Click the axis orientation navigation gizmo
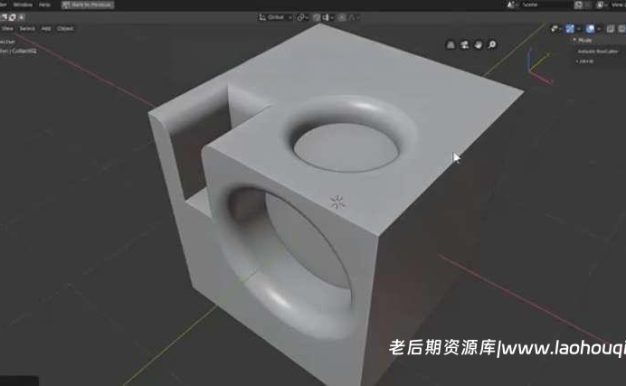 (540, 66)
